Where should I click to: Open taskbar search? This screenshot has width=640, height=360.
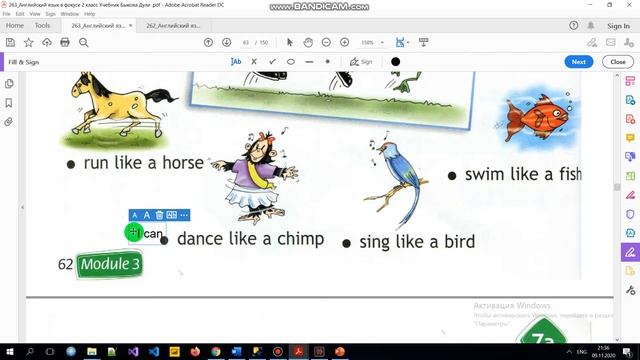coord(30,351)
